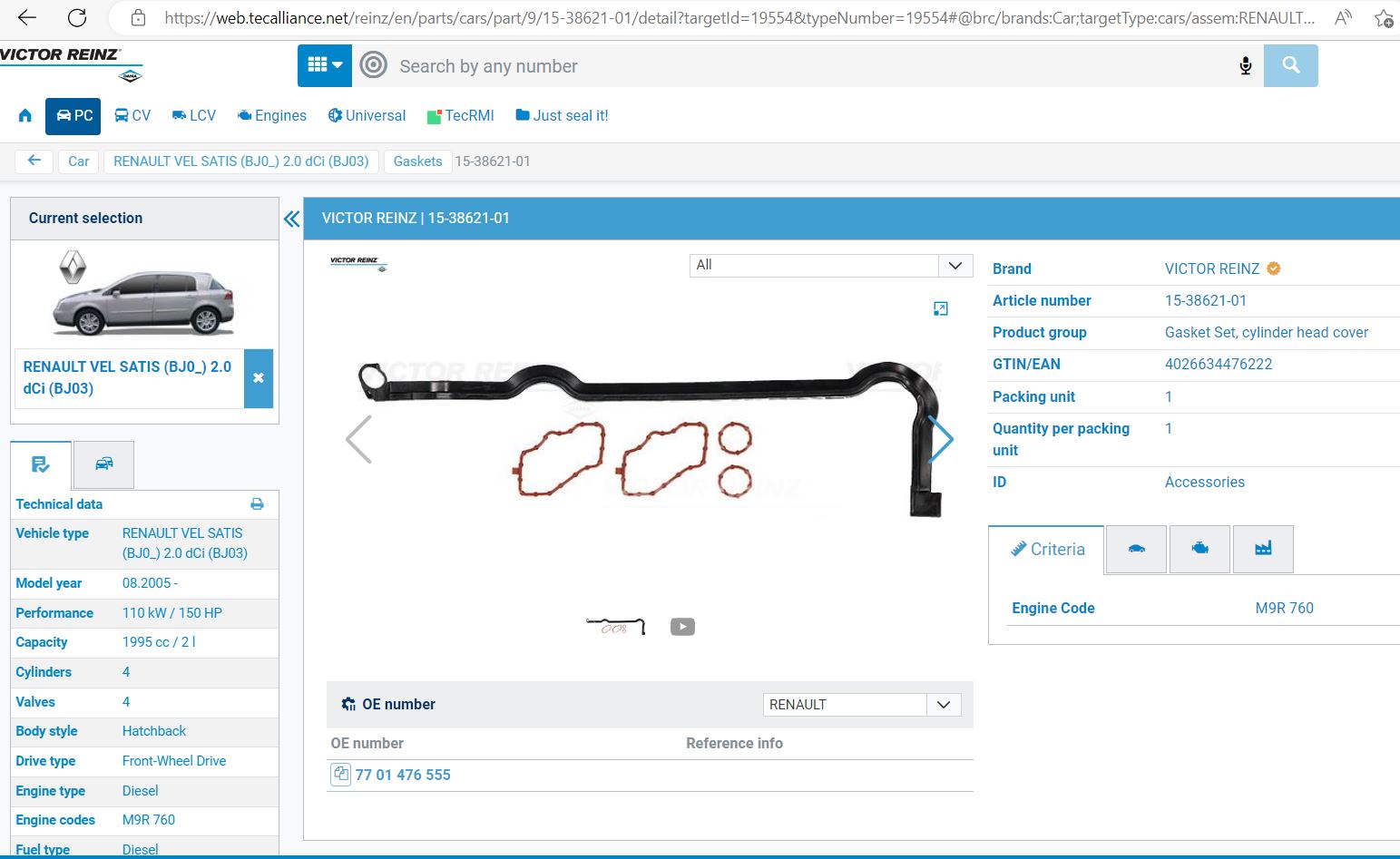
Task: Print the Technical data table
Action: coord(257,504)
